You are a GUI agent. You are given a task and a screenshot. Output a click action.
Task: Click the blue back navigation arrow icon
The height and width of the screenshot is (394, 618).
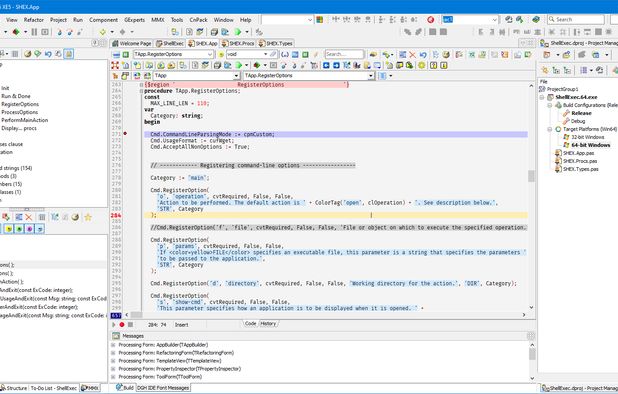(326, 65)
